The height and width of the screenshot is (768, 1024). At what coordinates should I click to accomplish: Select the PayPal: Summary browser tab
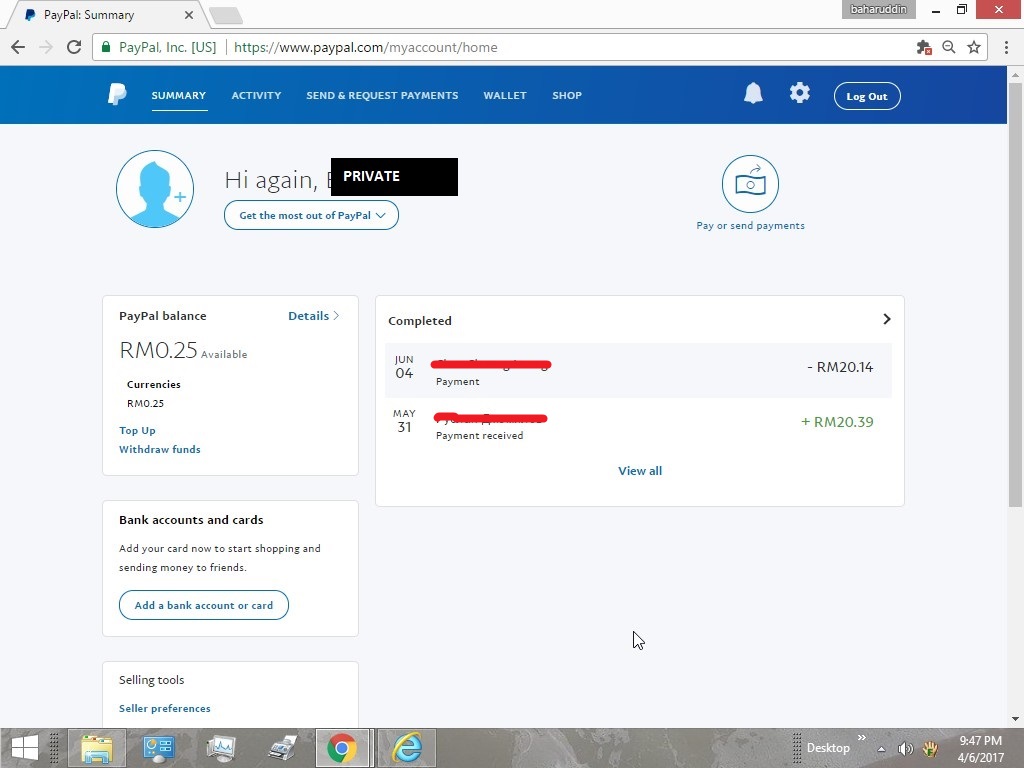click(x=108, y=14)
